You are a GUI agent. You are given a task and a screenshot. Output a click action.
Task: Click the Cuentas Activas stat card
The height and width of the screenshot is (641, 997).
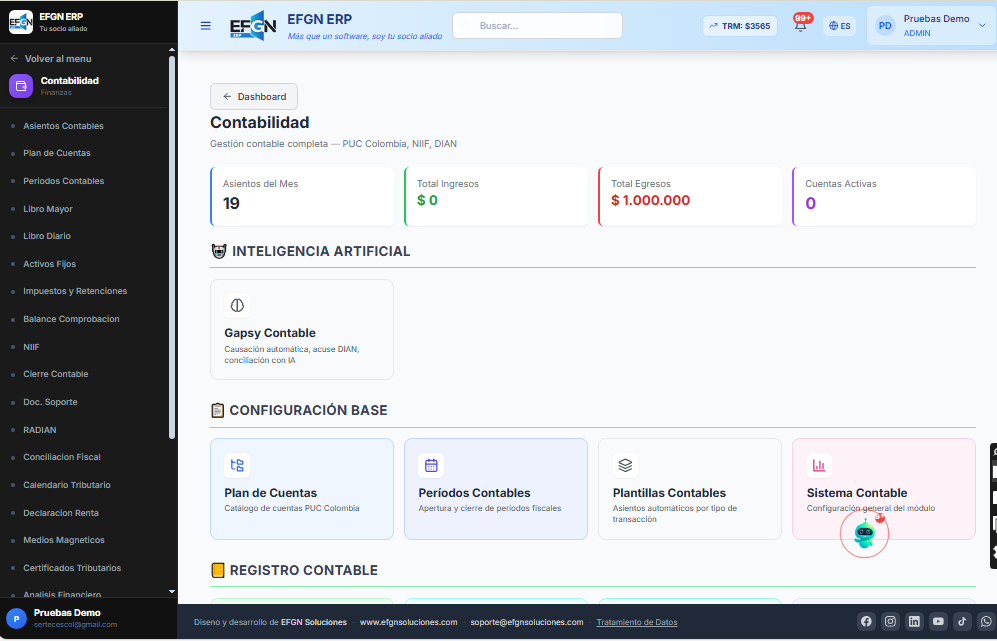pyautogui.click(x=884, y=196)
